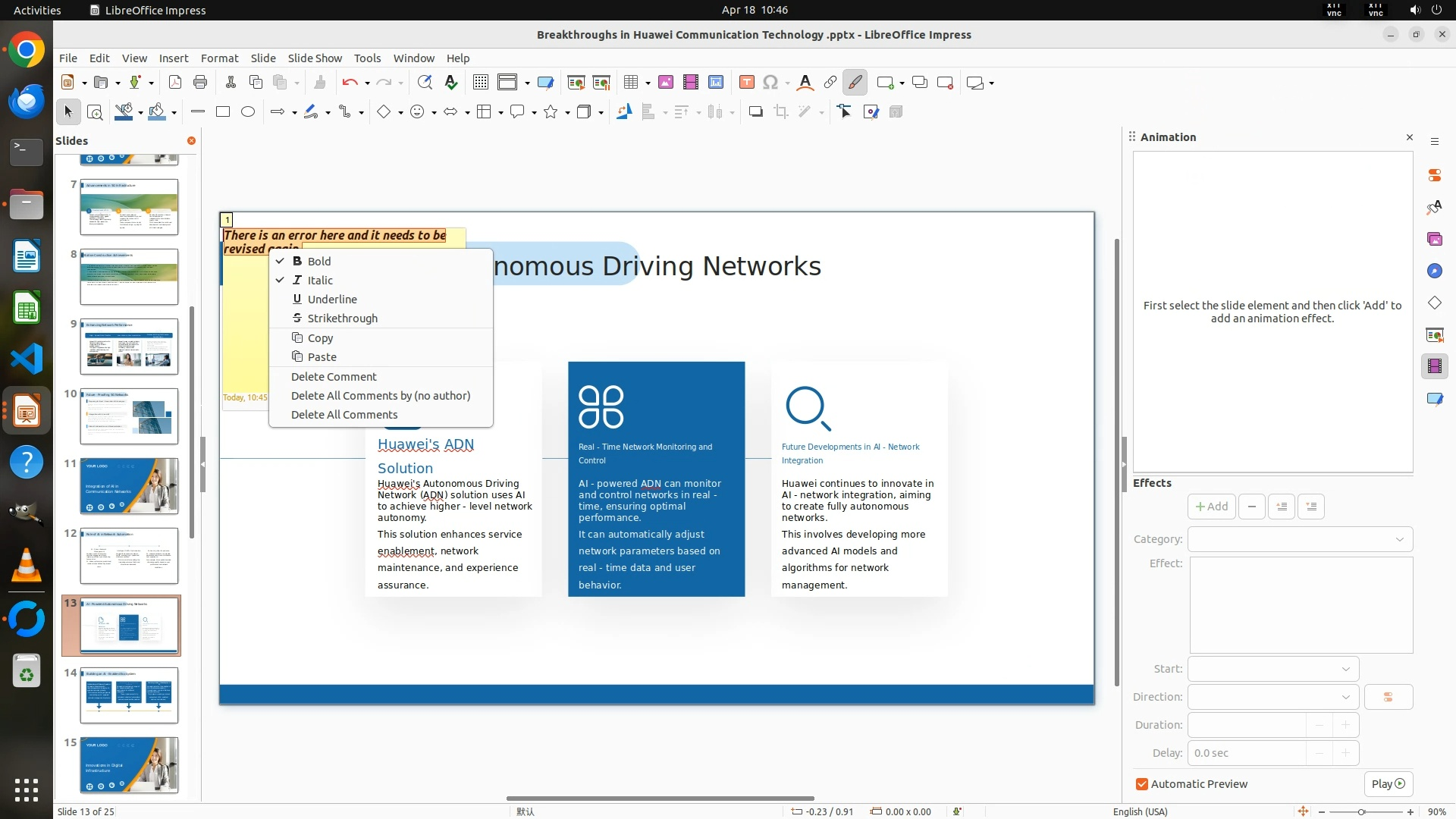The image size is (1456, 819).
Task: Uncheck the Automatic Preview checkbox
Action: pyautogui.click(x=1142, y=784)
